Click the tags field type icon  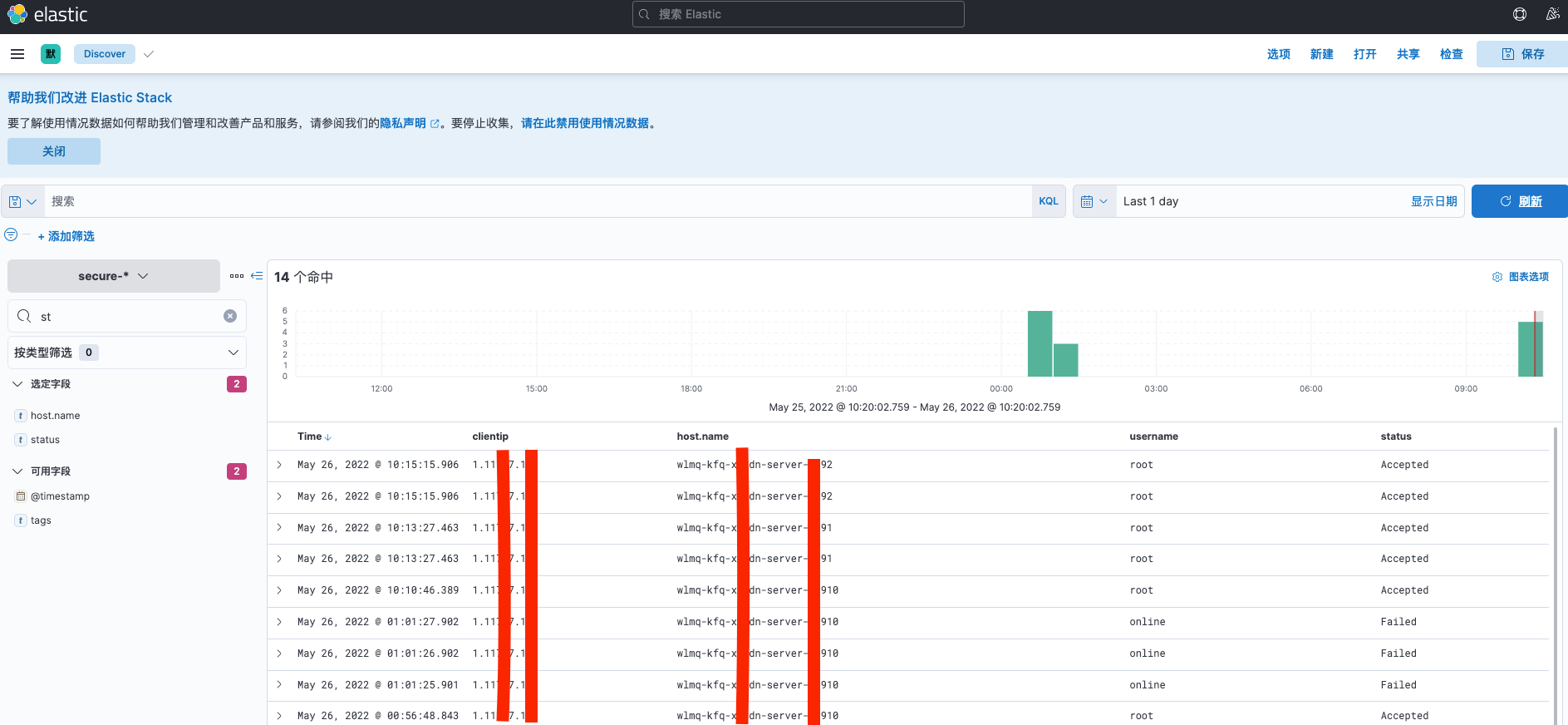tap(21, 520)
